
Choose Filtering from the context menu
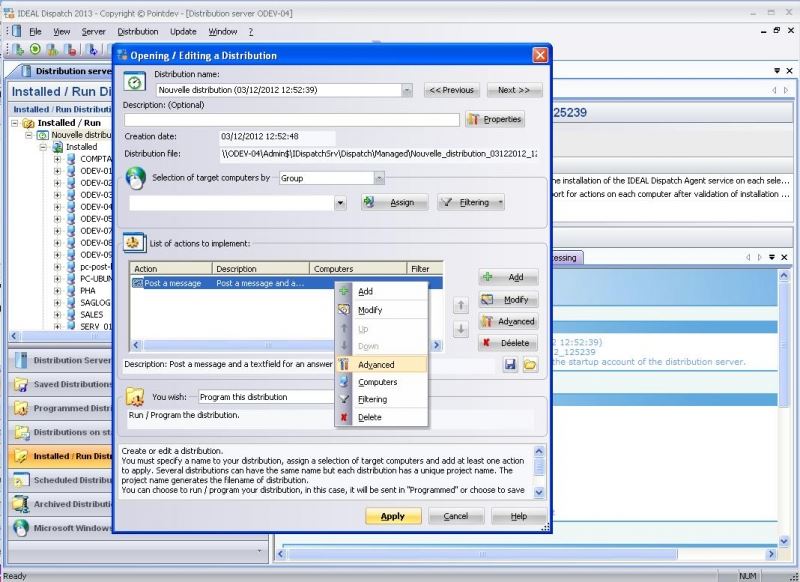[x=372, y=399]
